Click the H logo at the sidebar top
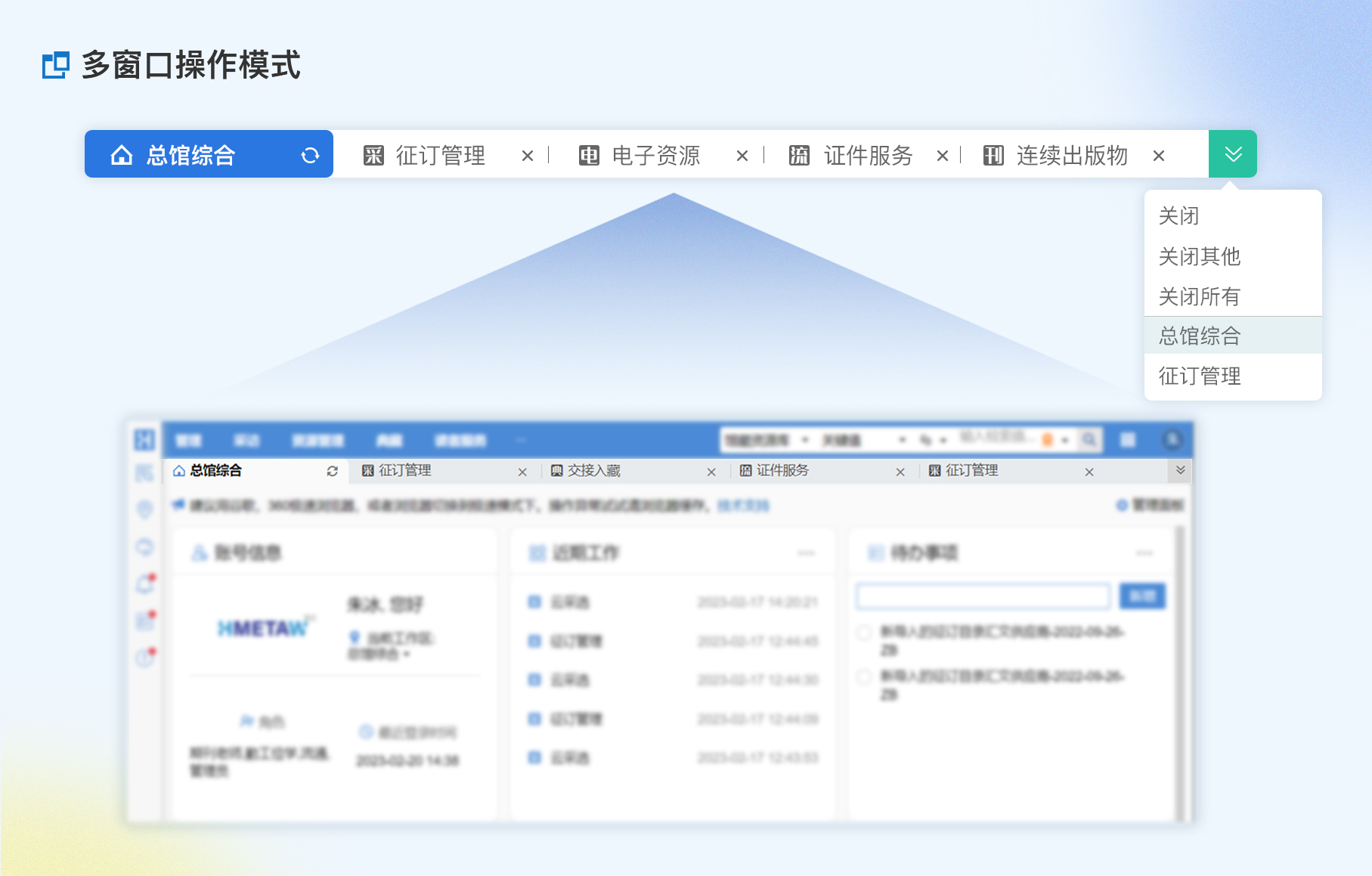Image resolution: width=1372 pixels, height=876 pixels. [144, 441]
